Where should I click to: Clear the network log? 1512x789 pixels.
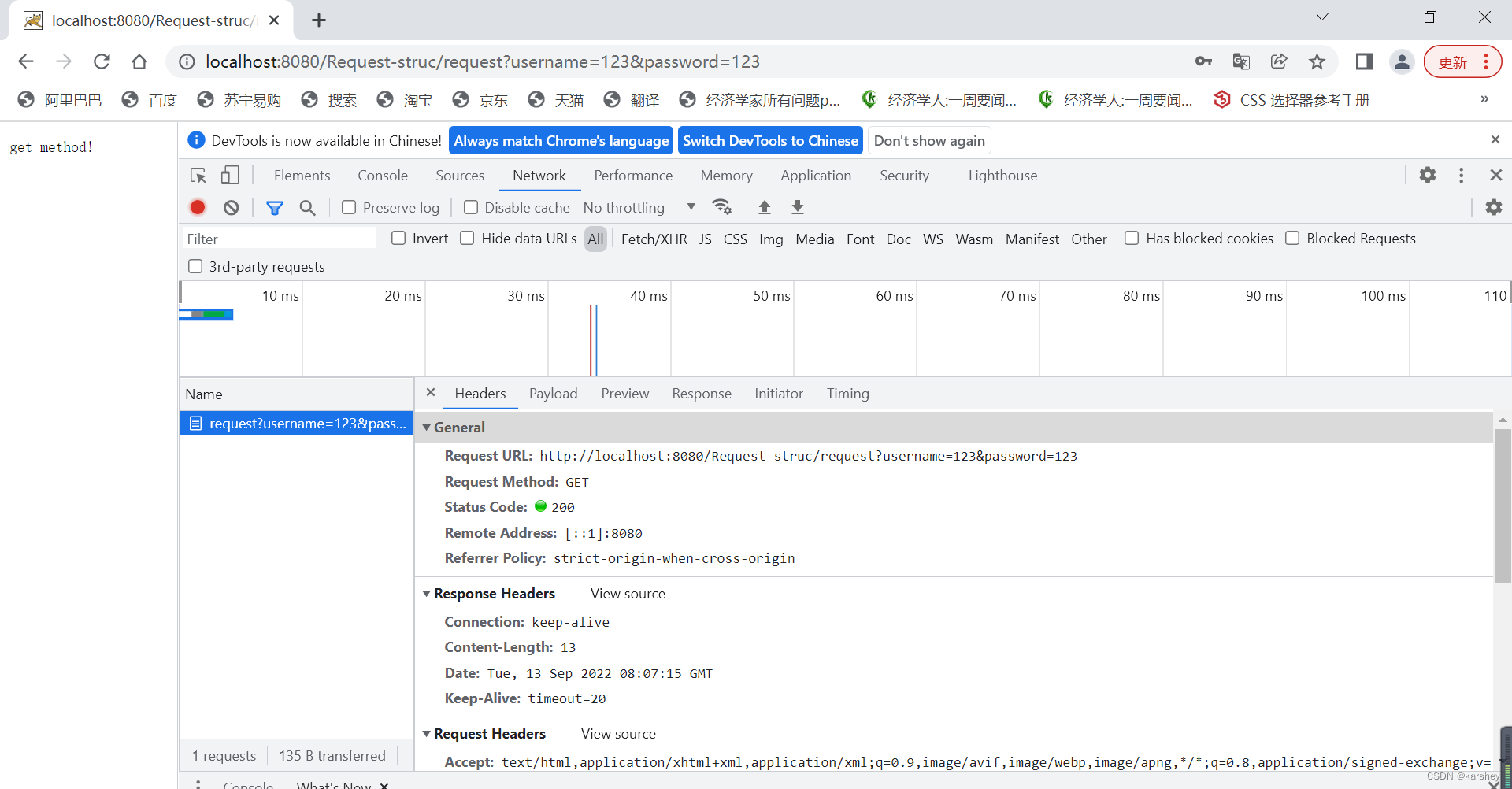click(231, 207)
